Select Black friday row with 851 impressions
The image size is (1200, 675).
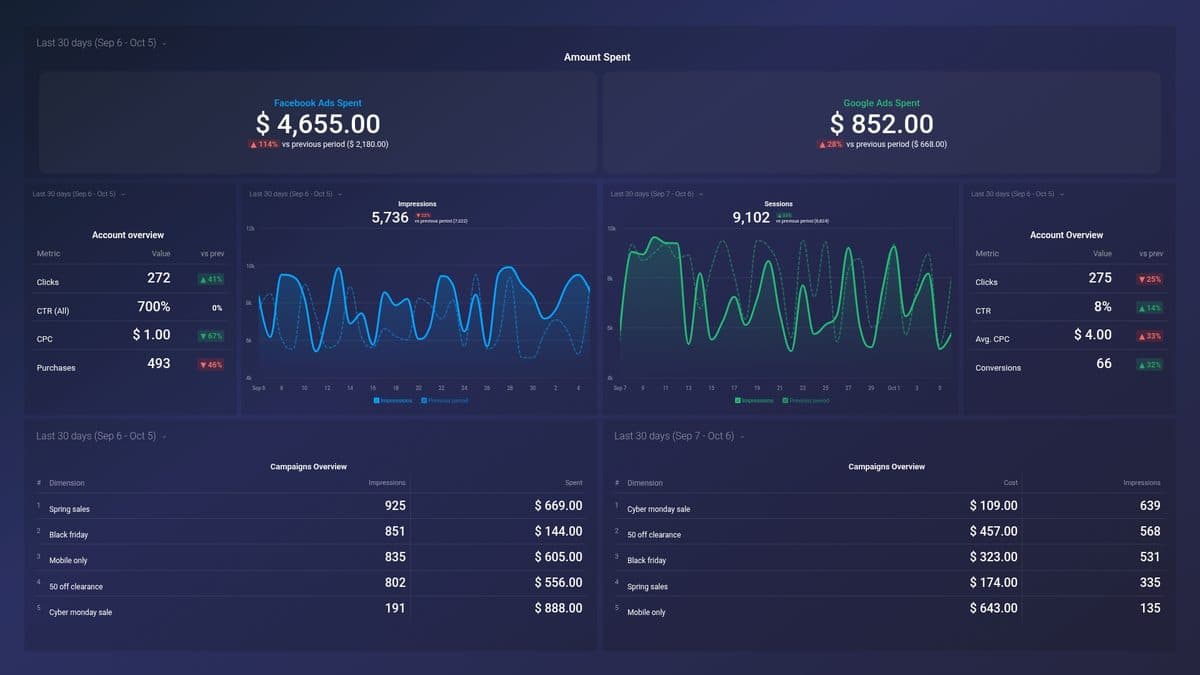(310, 532)
